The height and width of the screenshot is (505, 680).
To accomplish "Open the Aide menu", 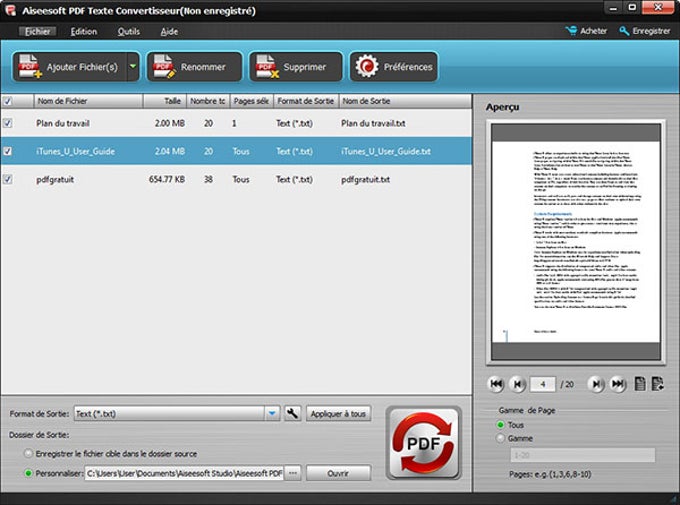I will [x=169, y=31].
